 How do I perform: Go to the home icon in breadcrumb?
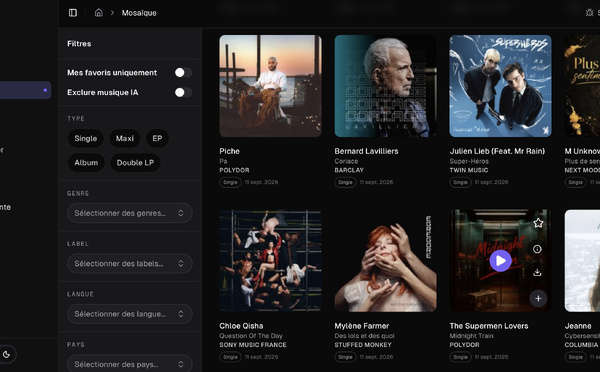[x=99, y=13]
